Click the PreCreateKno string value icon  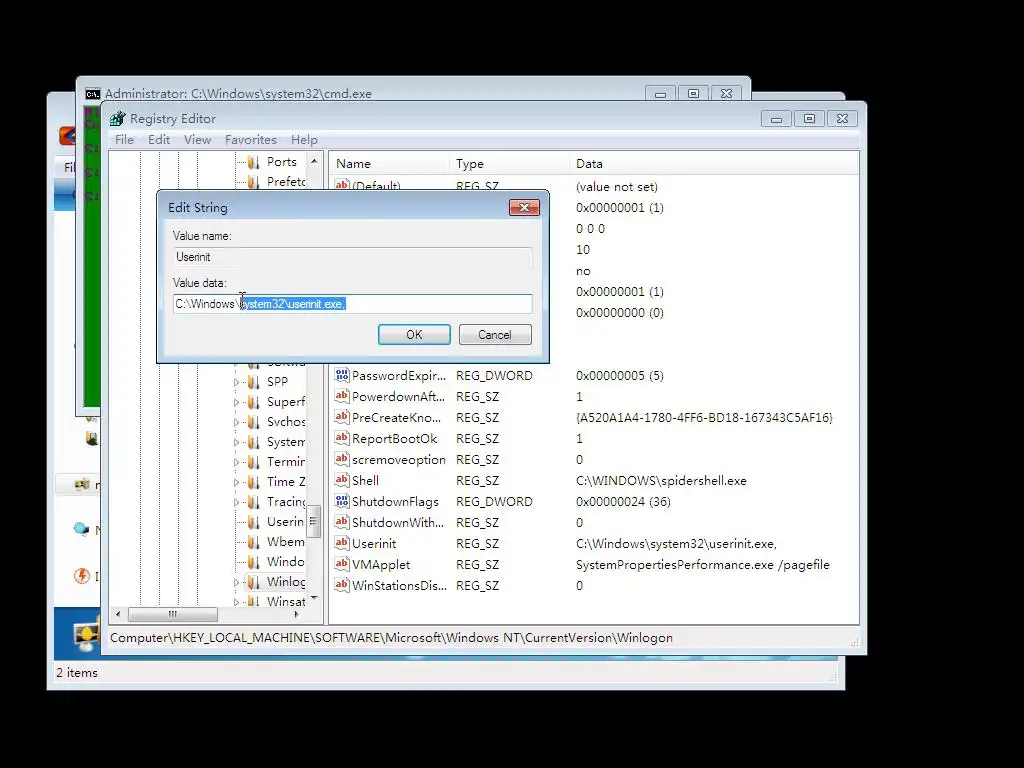342,417
